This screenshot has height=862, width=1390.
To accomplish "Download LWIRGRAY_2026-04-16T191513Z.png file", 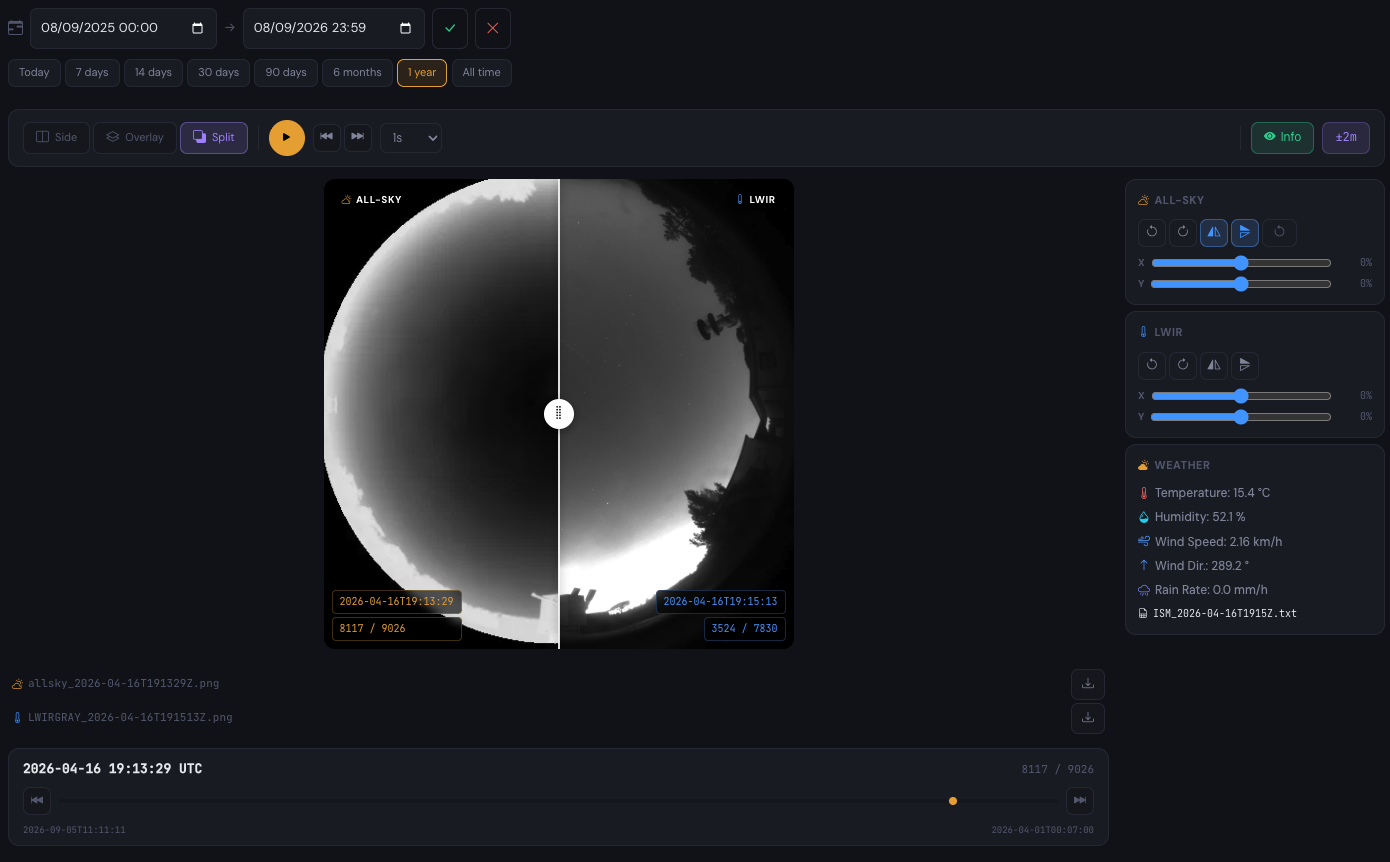I will 1088,718.
